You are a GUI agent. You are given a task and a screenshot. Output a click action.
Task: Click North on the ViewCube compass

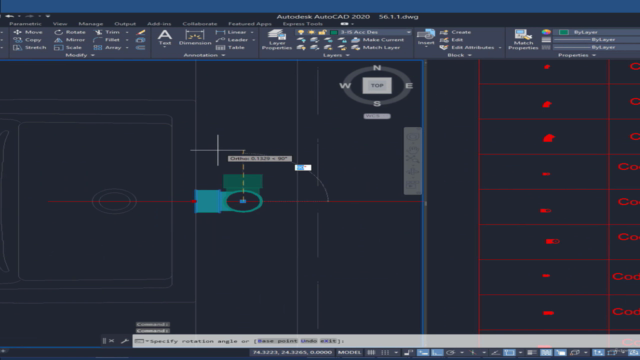(x=377, y=68)
